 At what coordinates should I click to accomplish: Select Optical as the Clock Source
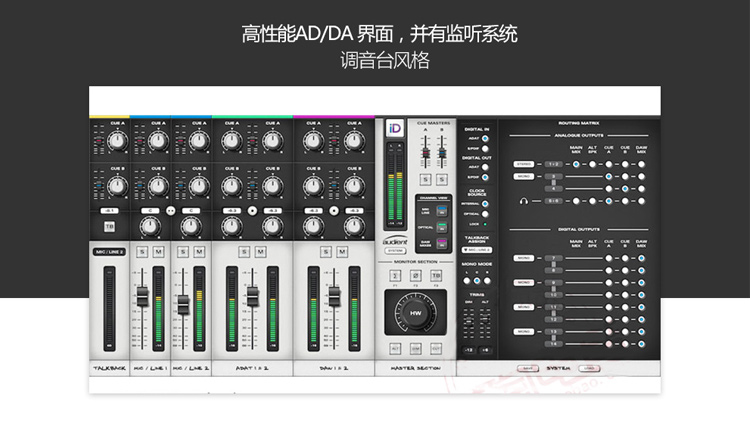(485, 214)
